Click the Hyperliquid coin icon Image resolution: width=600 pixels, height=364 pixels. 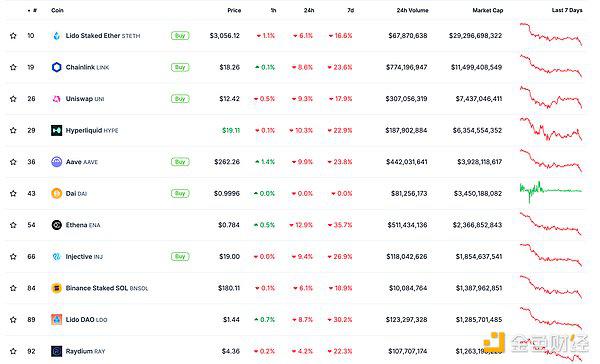click(x=57, y=131)
